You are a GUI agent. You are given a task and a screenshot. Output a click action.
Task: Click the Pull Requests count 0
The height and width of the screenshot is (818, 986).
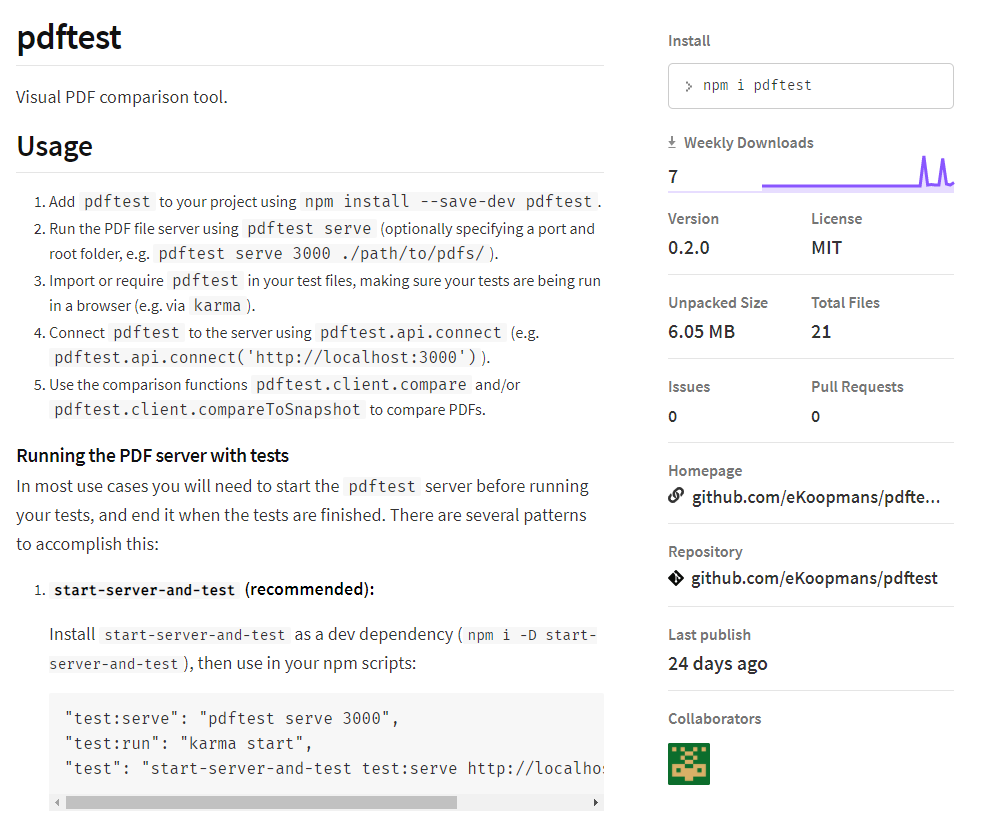[x=816, y=416]
